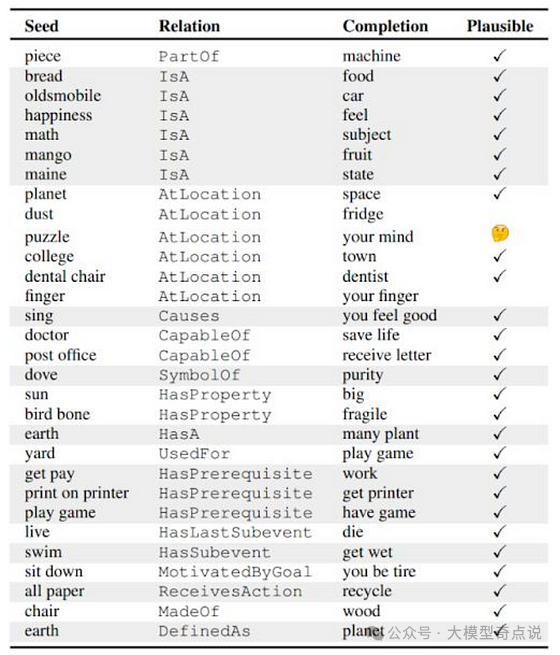Screen dimensions: 560x655
Task: Click the checkmark next to 'food'
Action: (x=499, y=76)
